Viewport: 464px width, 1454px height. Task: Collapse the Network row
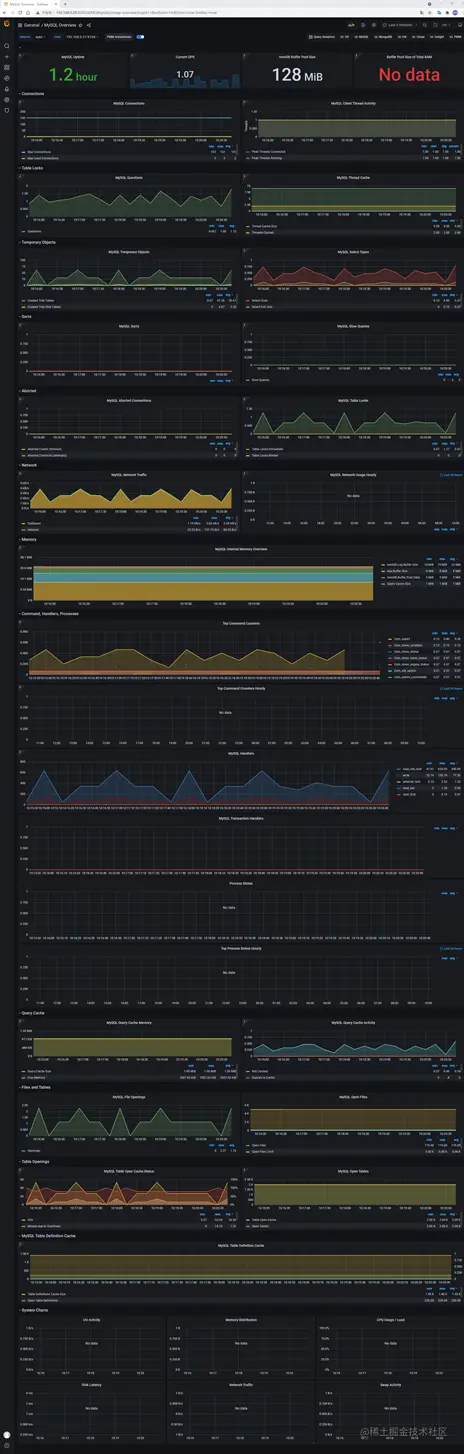pos(30,465)
